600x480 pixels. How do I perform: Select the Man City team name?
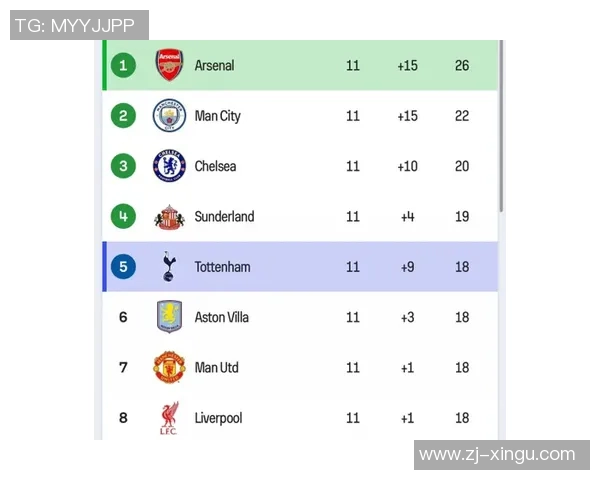pyautogui.click(x=217, y=116)
